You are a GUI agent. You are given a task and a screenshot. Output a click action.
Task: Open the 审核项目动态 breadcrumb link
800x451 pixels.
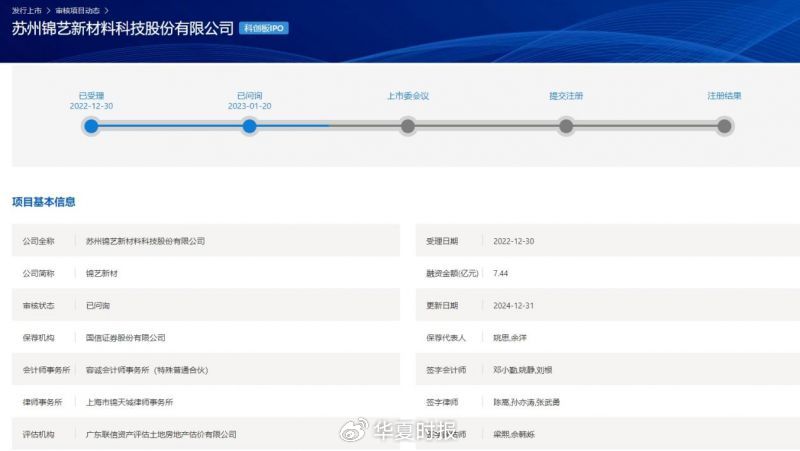(x=78, y=10)
